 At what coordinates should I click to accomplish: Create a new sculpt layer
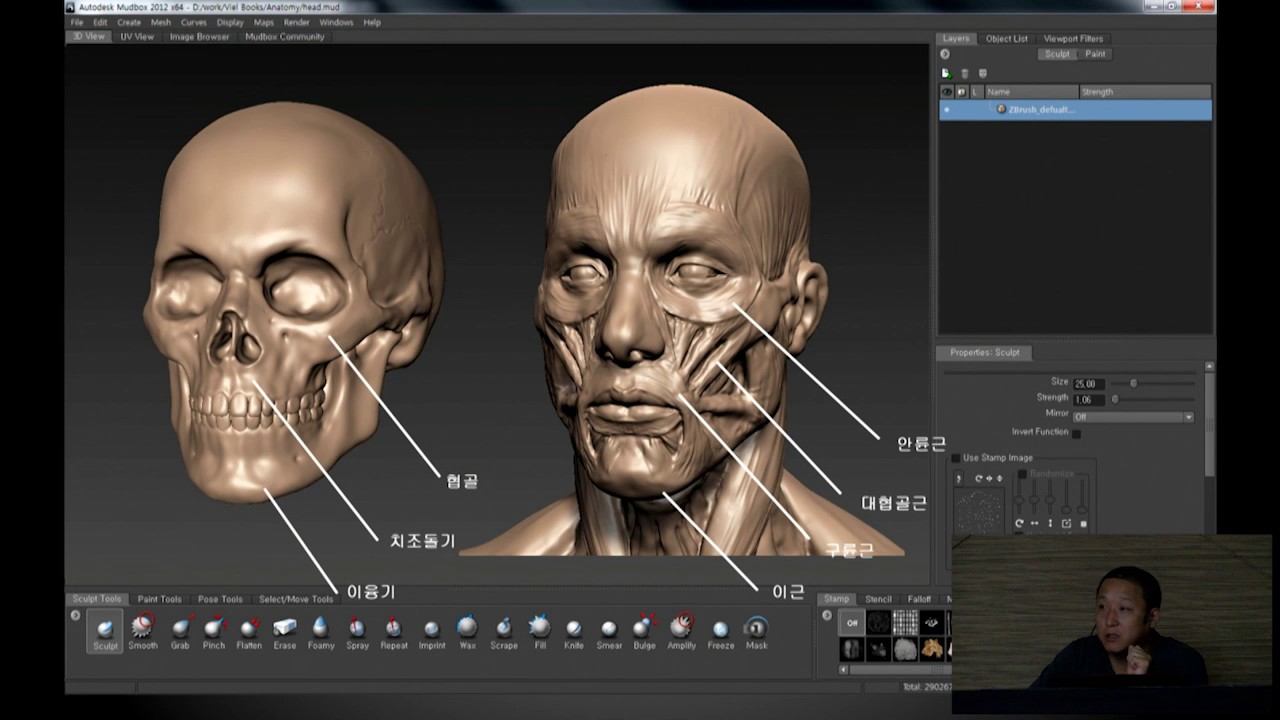(x=946, y=73)
